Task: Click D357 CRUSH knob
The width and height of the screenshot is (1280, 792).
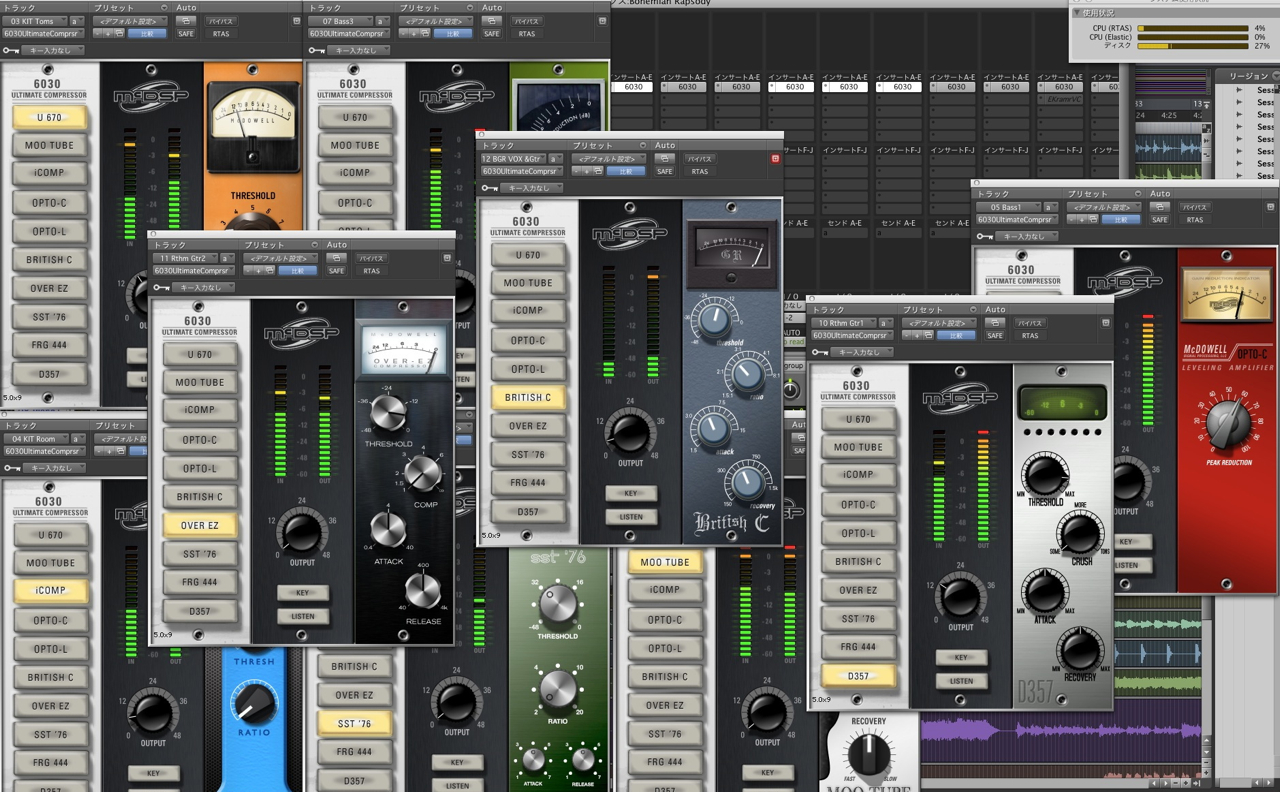Action: (x=1079, y=534)
